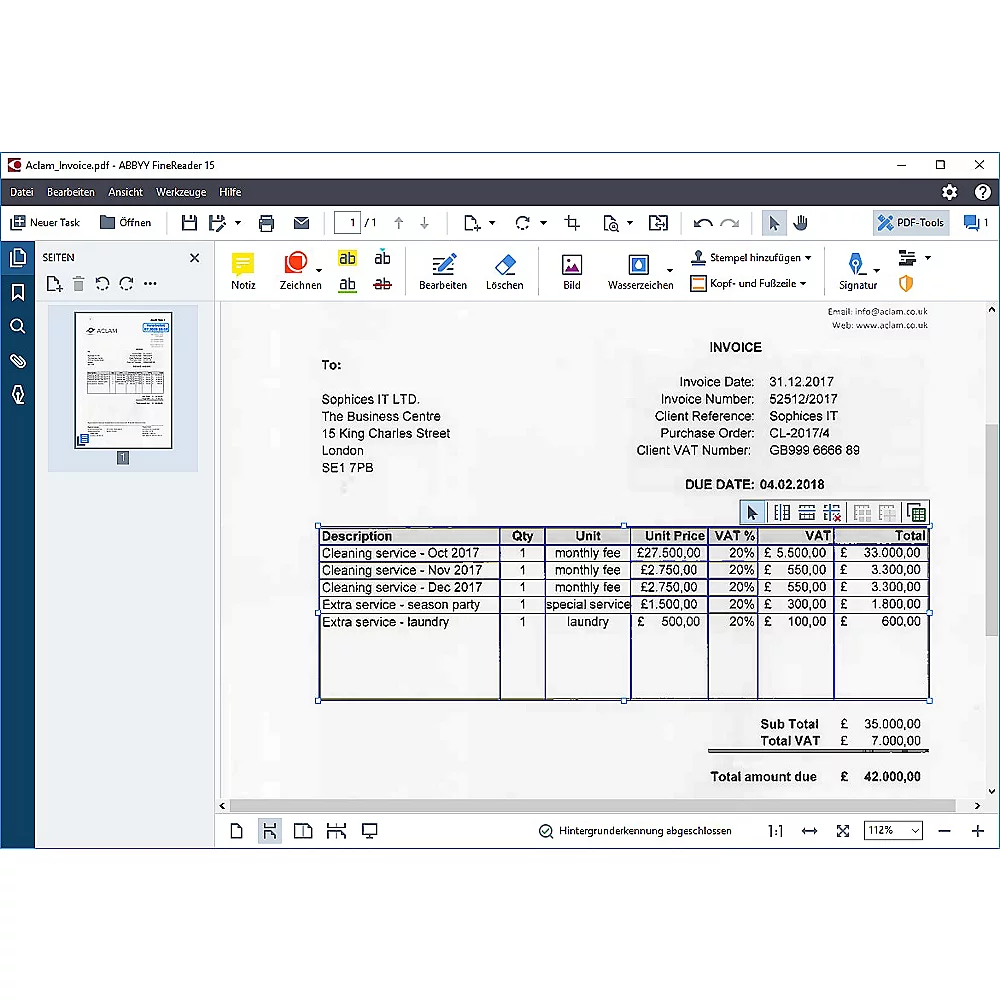Viewport: 1000px width, 1000px height.
Task: Enable the yellow highlight text tool
Action: pyautogui.click(x=347, y=258)
